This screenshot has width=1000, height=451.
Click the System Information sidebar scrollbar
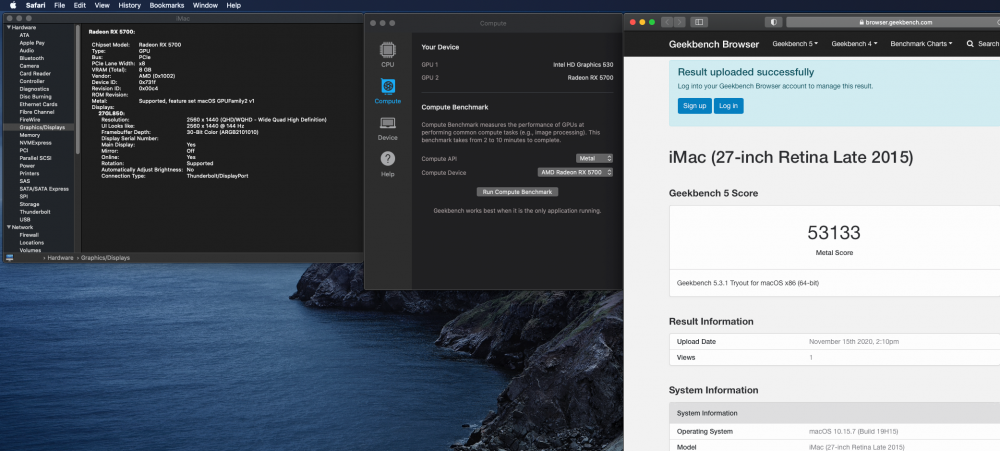[x=78, y=89]
